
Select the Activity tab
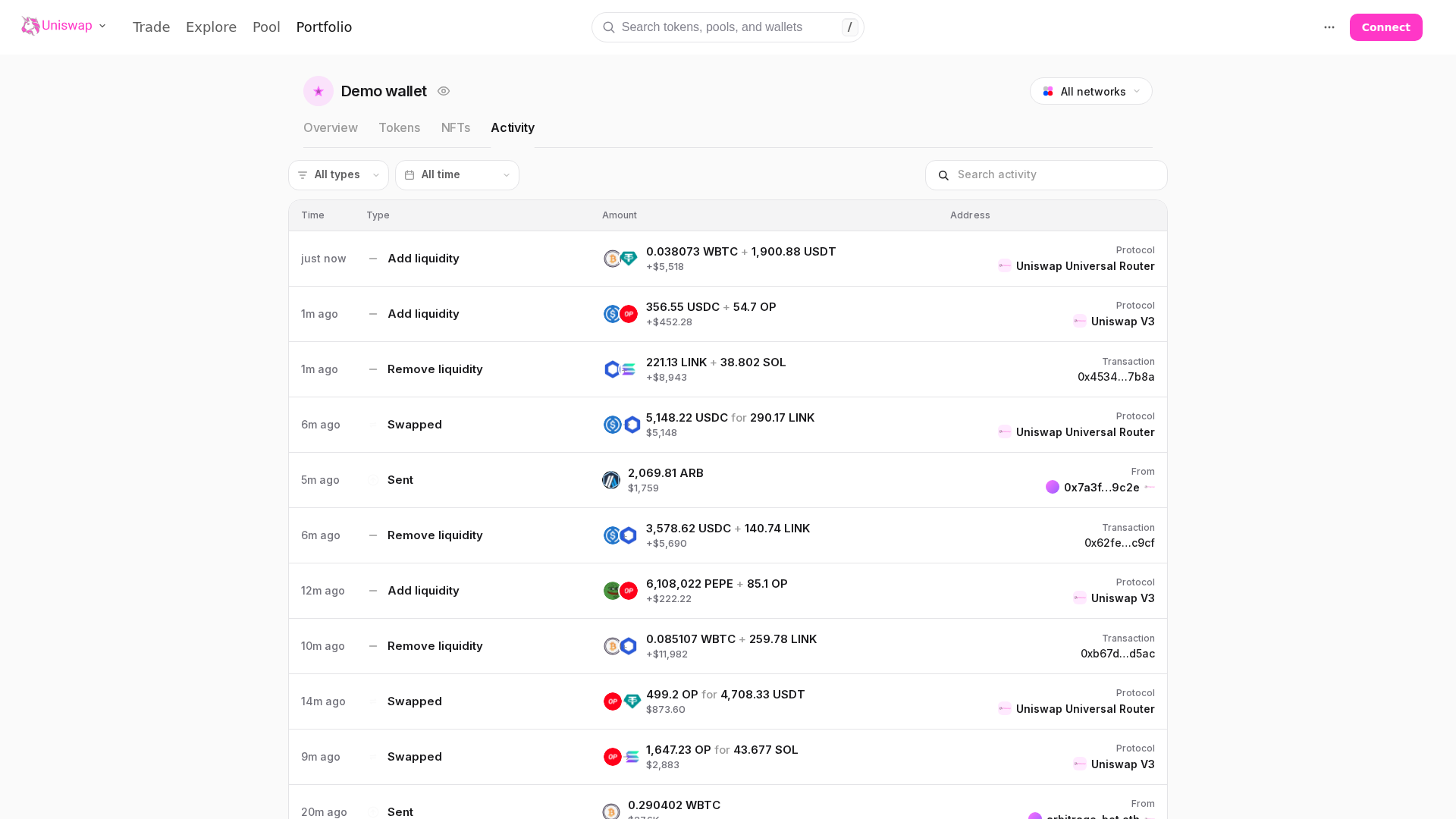point(513,128)
